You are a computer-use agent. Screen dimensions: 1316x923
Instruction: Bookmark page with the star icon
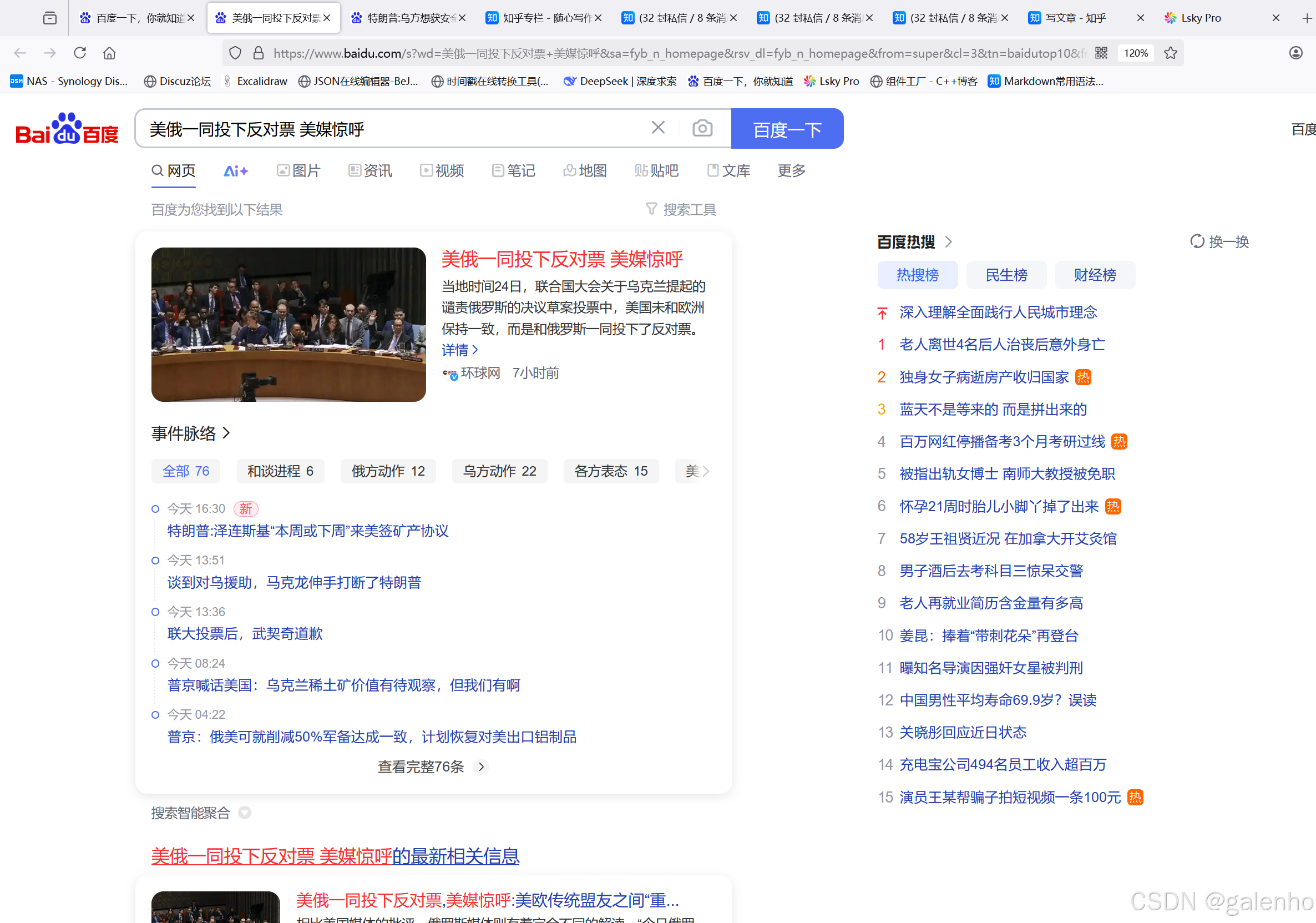pyautogui.click(x=1171, y=53)
